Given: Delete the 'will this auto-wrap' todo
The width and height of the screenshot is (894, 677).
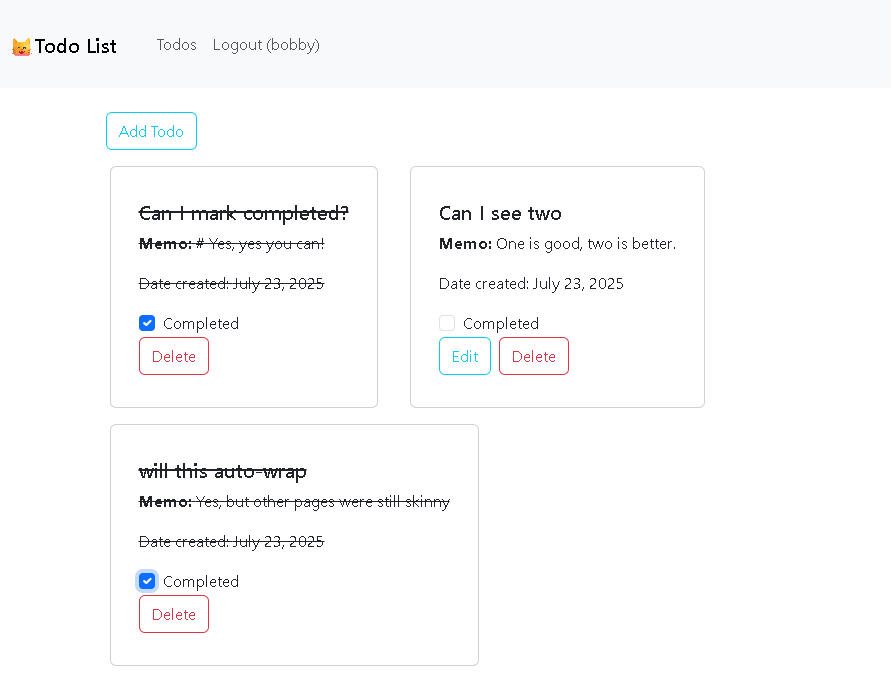Looking at the screenshot, I should pyautogui.click(x=174, y=614).
